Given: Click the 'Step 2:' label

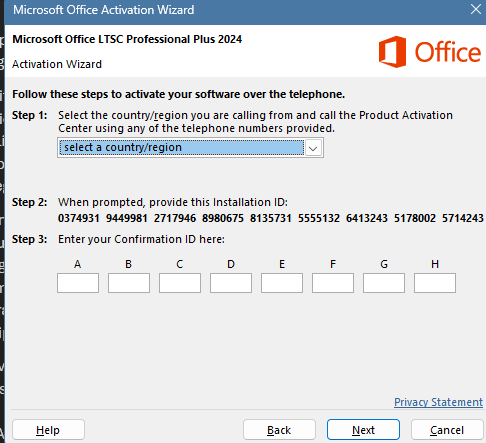Looking at the screenshot, I should [30, 202].
